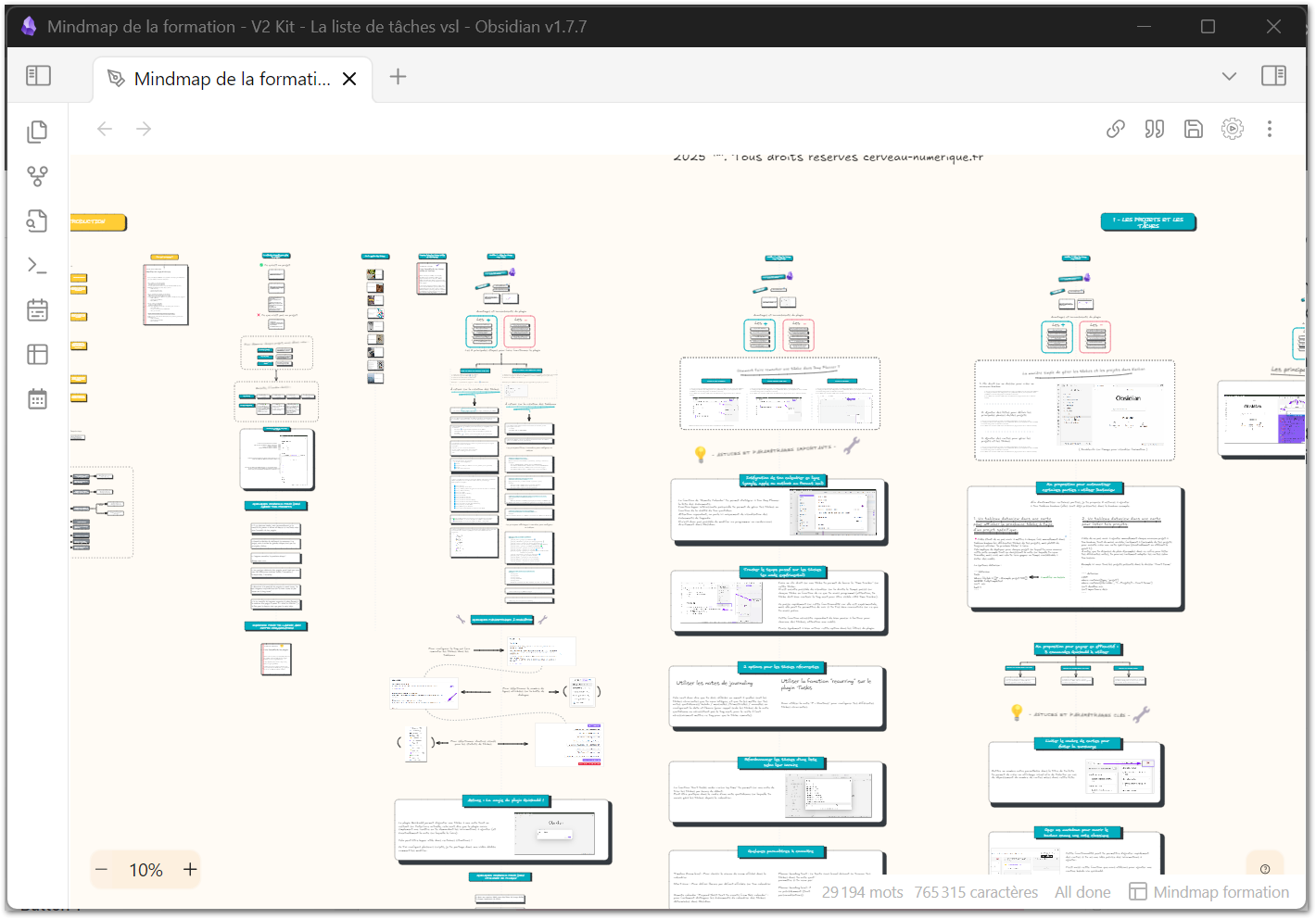Open the command palette terminal icon
This screenshot has height=919, width=1316.
tap(37, 266)
